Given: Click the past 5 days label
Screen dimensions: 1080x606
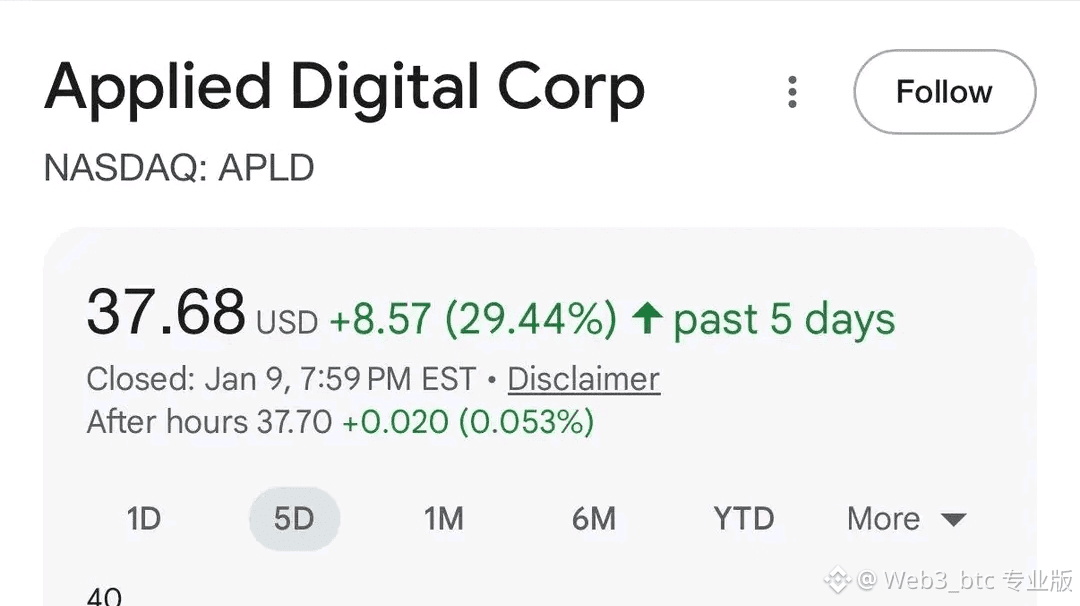Looking at the screenshot, I should pos(784,320).
